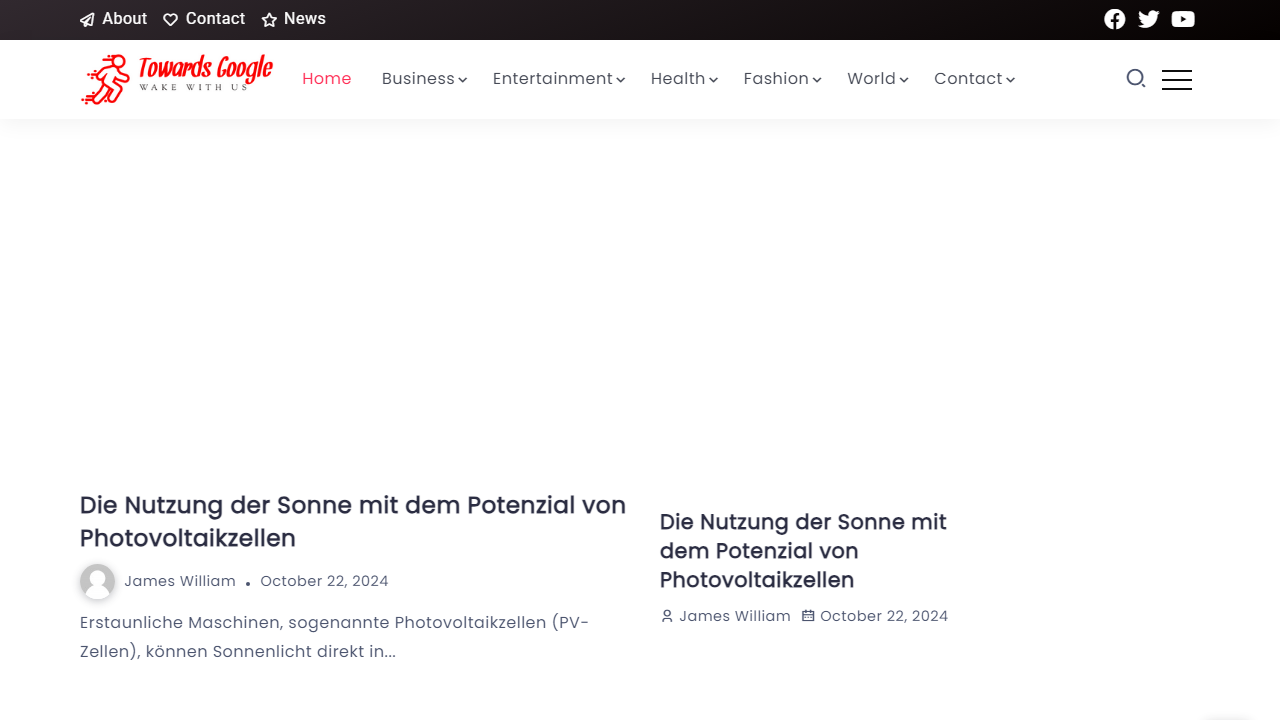
Task: Open the News link in top bar
Action: (304, 19)
